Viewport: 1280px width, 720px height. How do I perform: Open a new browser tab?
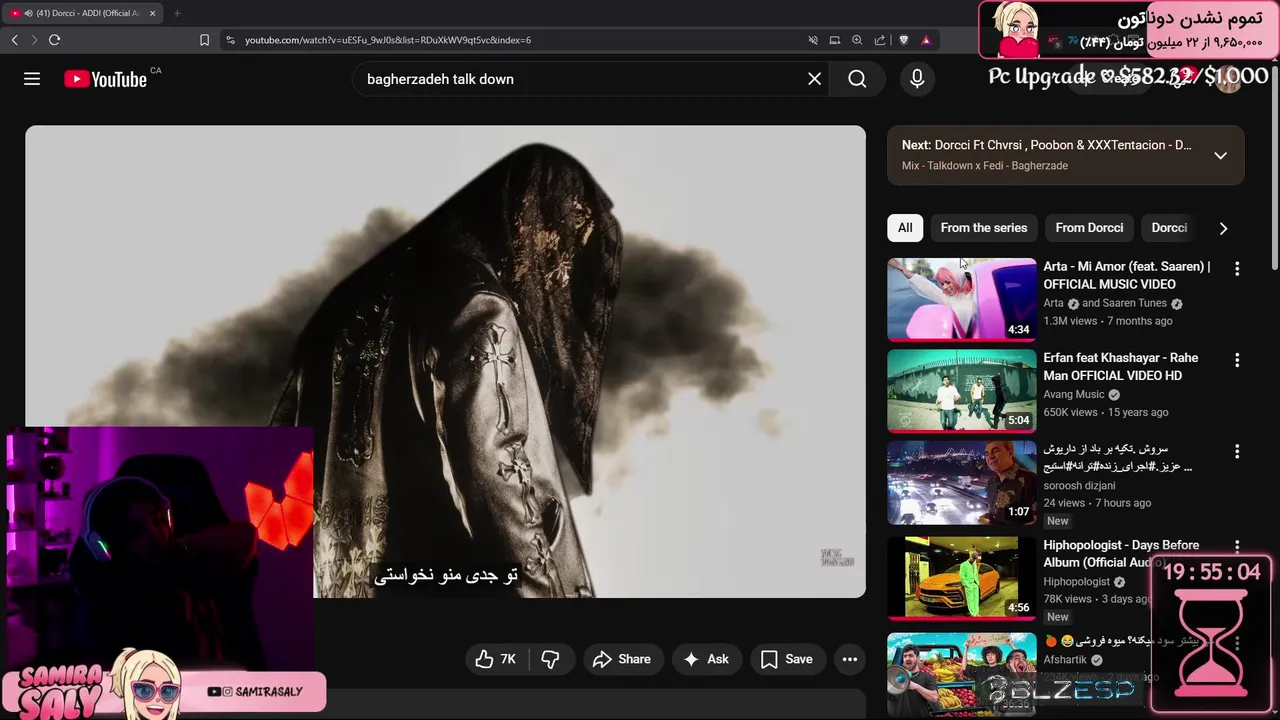177,13
